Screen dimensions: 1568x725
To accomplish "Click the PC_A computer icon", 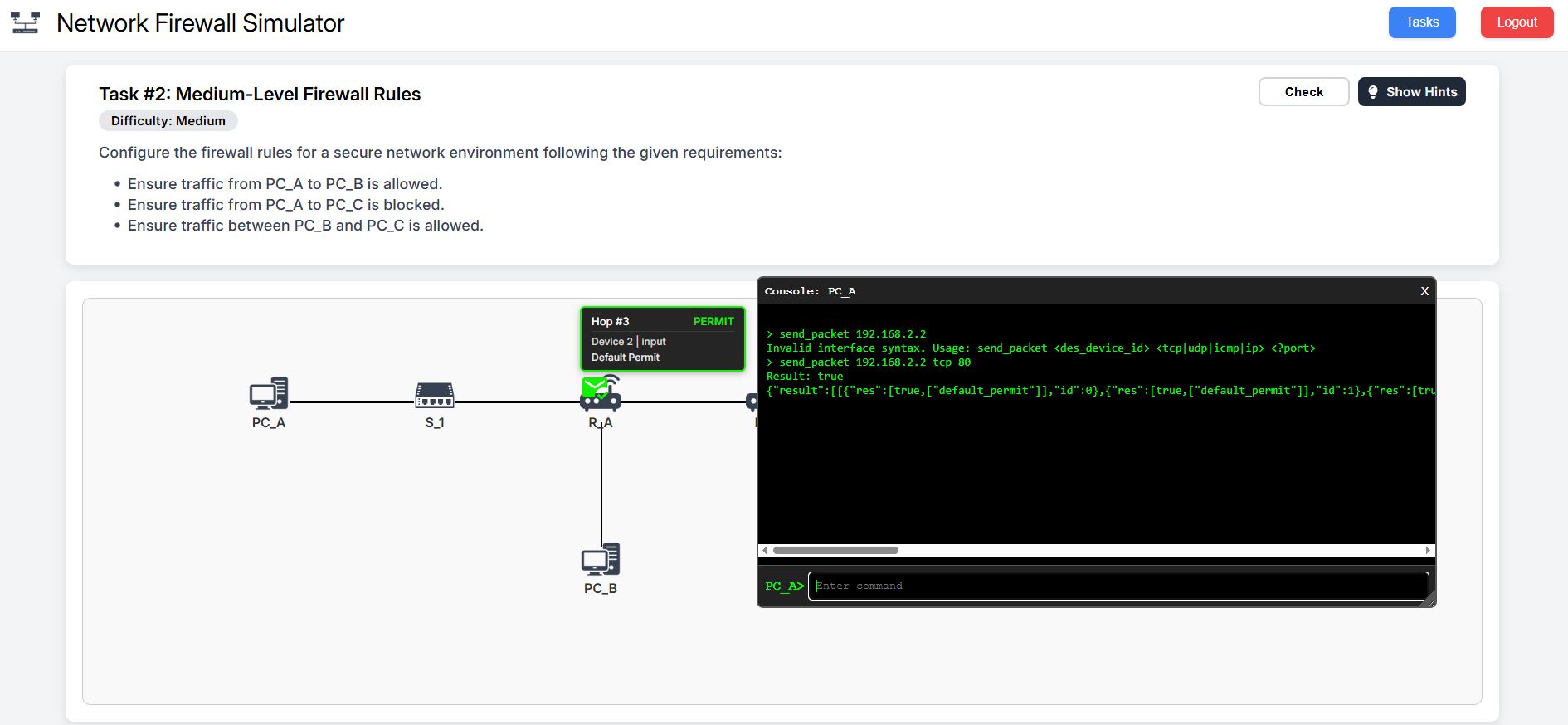I will point(268,394).
